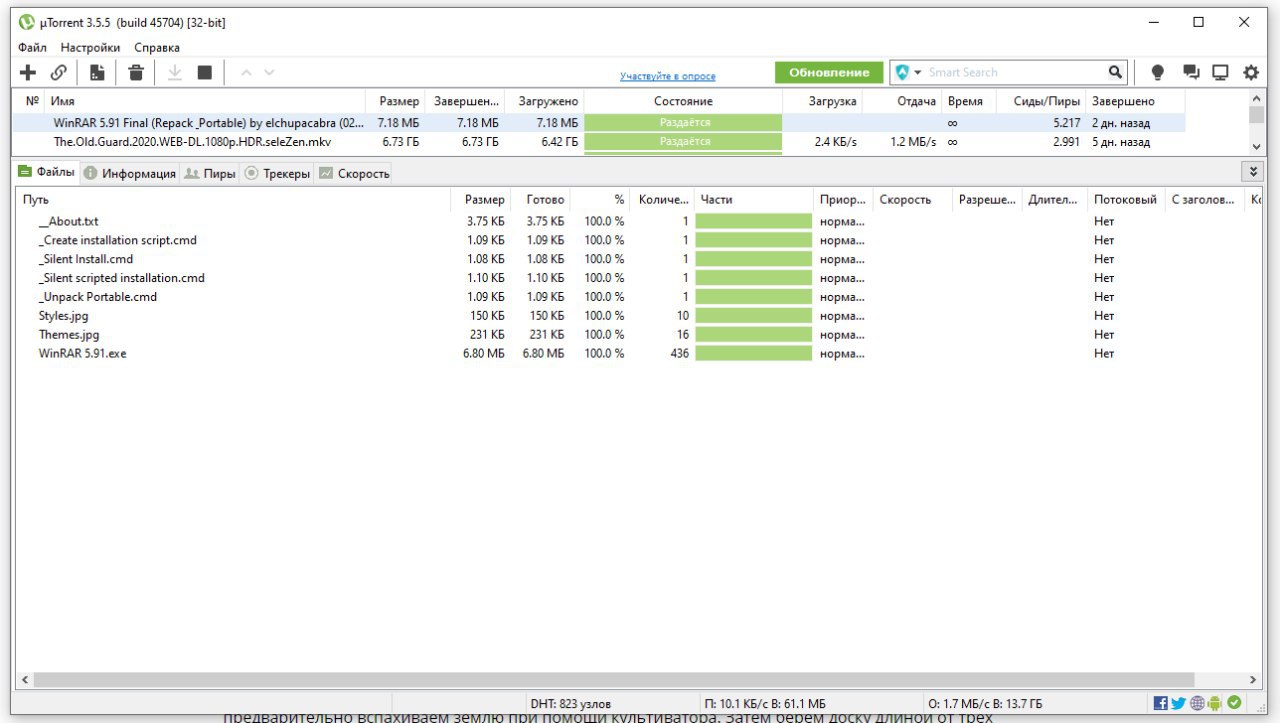Click the Facebook icon in status bar
The image size is (1280, 723).
click(1160, 703)
